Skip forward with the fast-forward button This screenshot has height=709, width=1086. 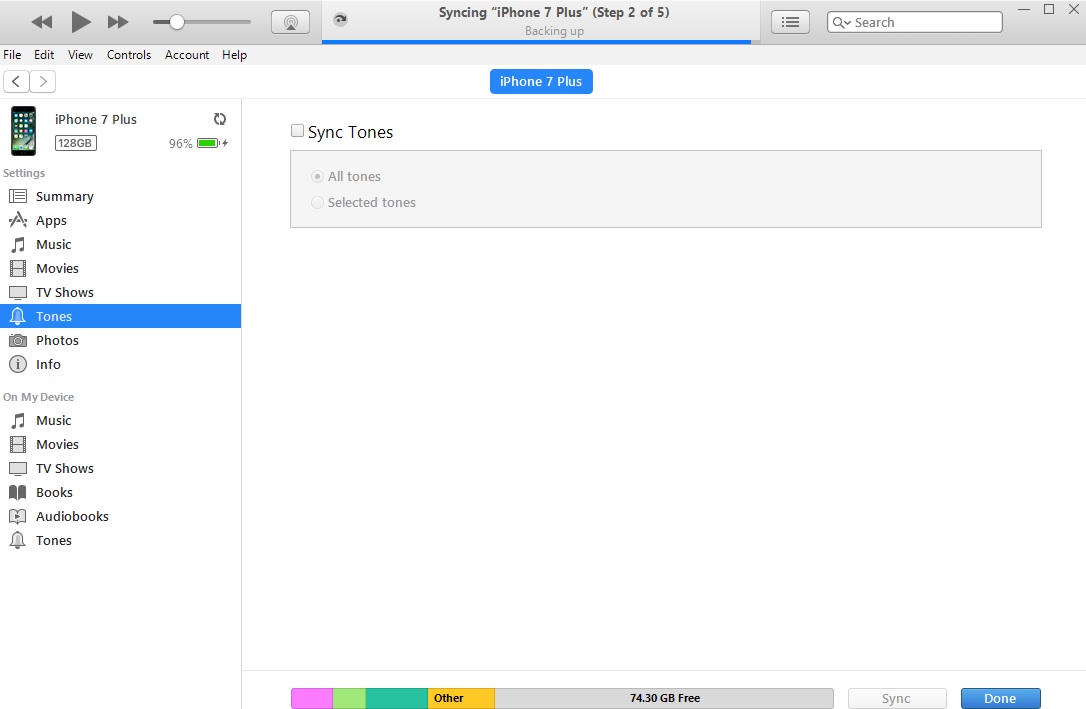pyautogui.click(x=118, y=22)
